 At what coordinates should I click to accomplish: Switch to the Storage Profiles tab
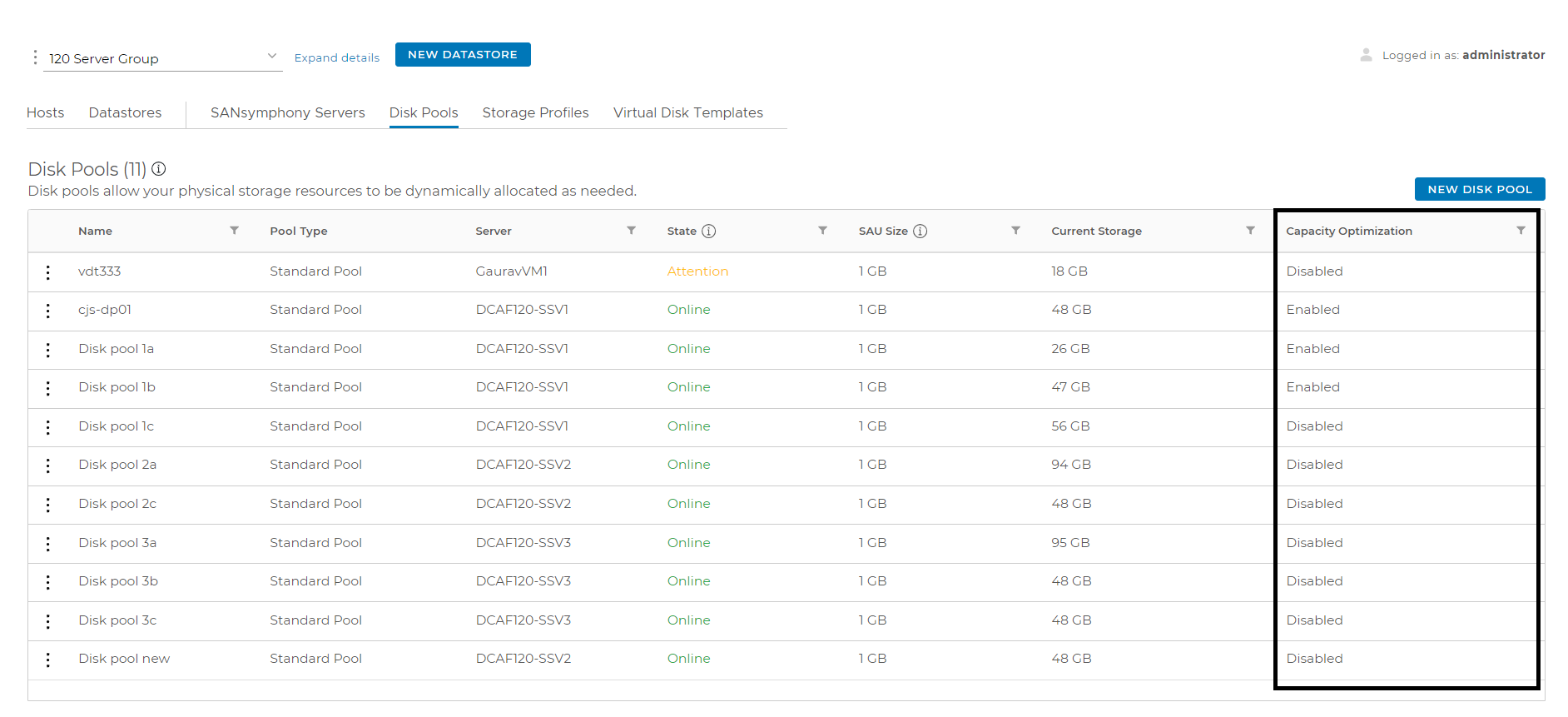pos(535,112)
